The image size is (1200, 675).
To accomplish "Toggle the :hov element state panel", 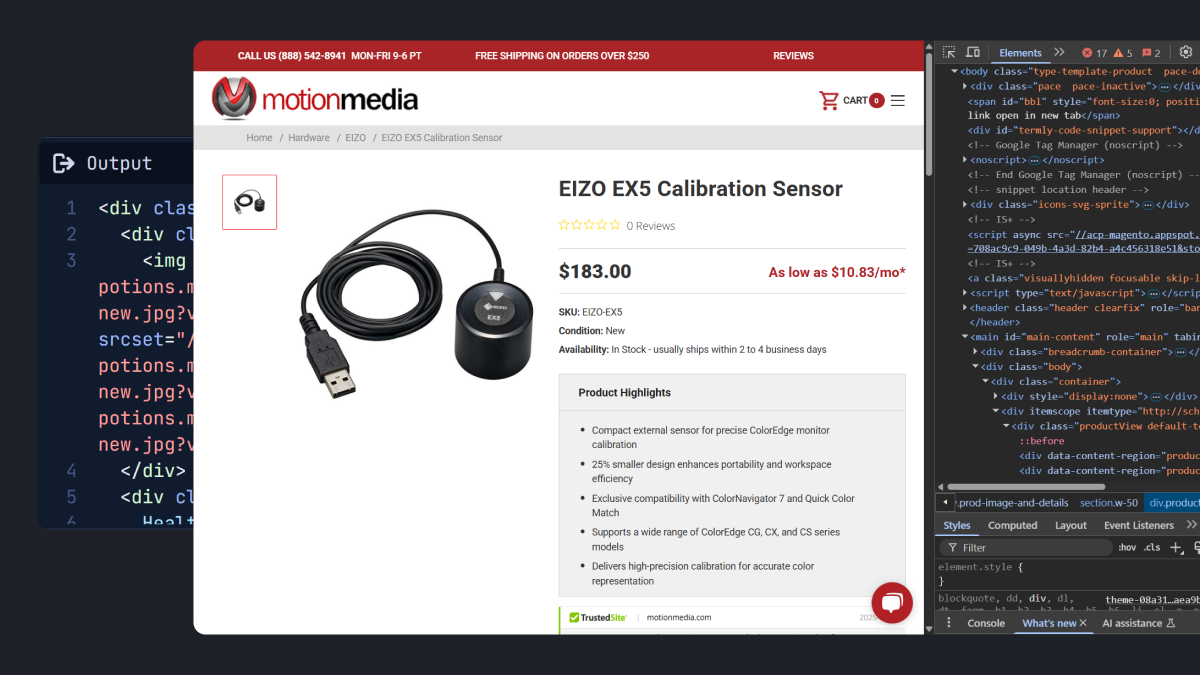I will pyautogui.click(x=1127, y=547).
